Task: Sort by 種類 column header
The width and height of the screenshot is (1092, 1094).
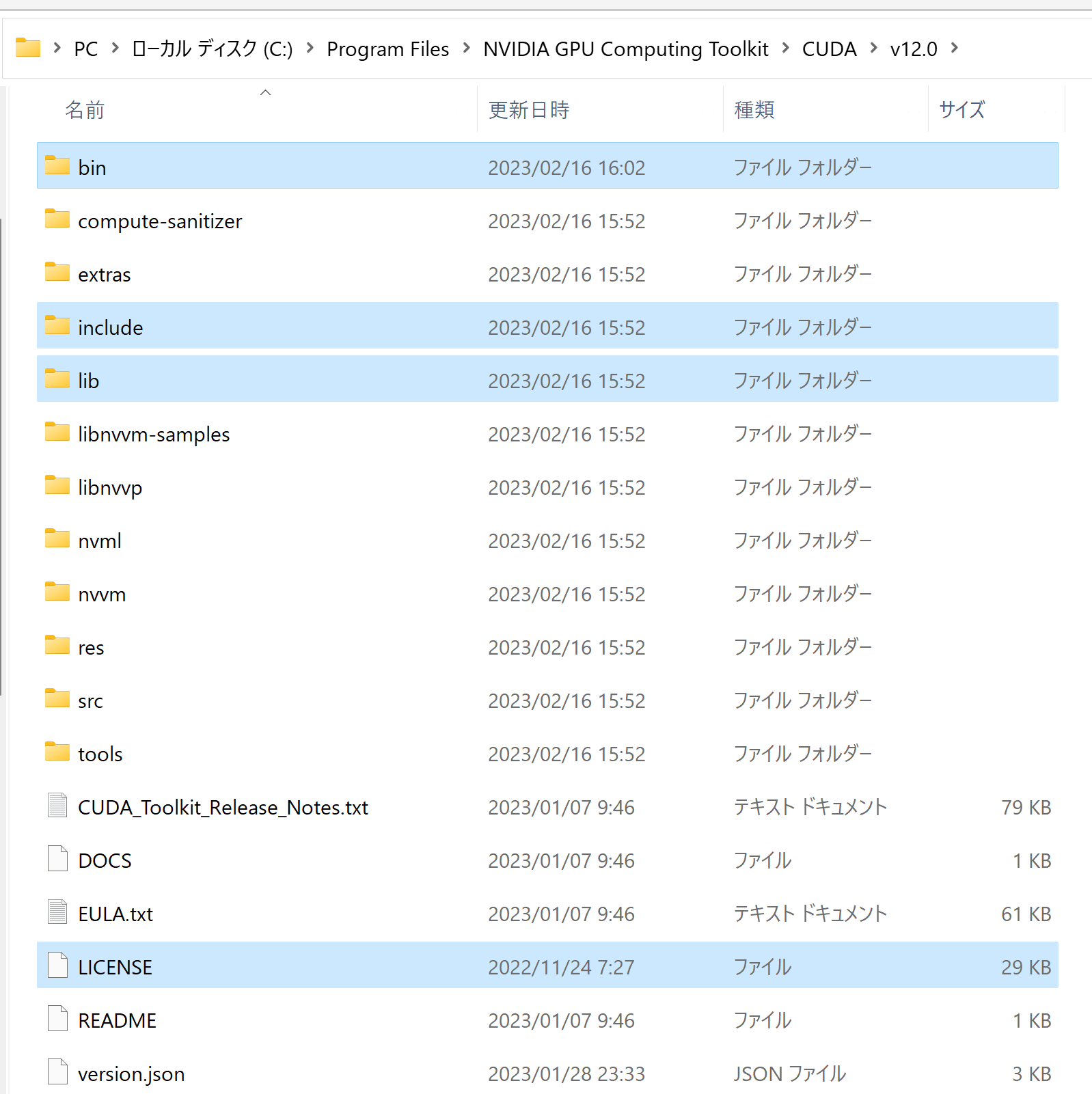Action: click(754, 110)
